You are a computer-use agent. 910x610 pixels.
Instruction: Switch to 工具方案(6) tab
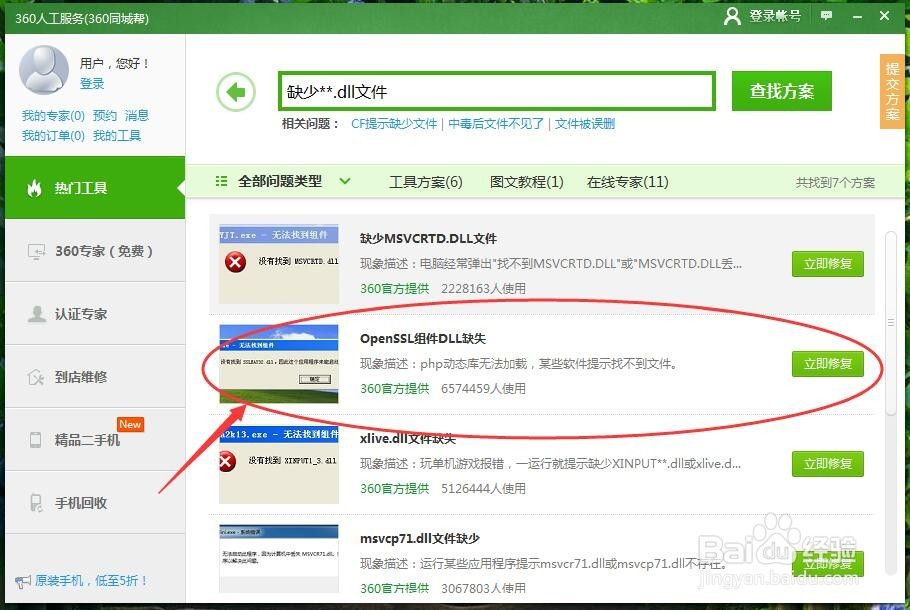click(x=425, y=182)
